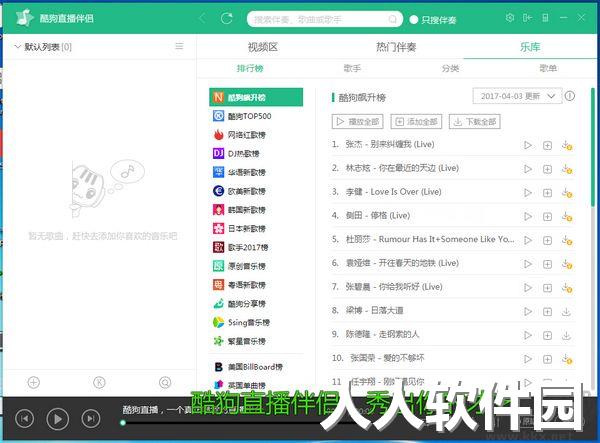
Task: Open the default list menu icon
Action: coord(179,46)
